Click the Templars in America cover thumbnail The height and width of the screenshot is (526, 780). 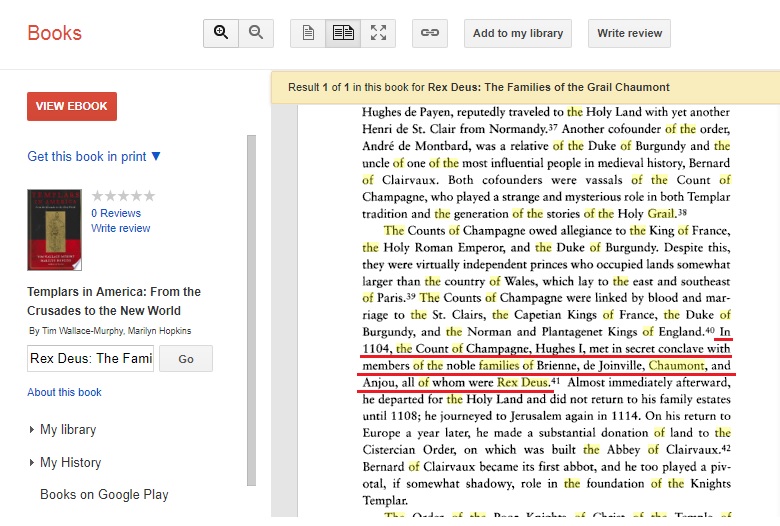click(x=54, y=230)
